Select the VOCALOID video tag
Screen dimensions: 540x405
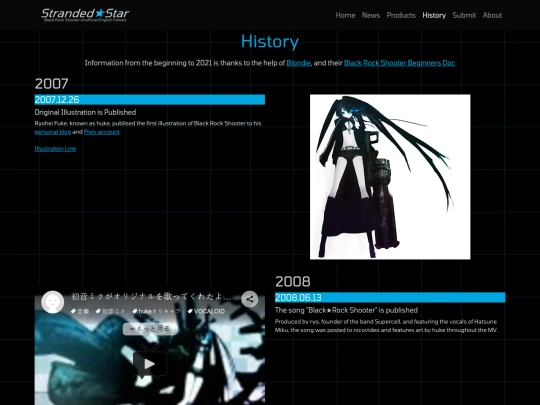(x=206, y=311)
